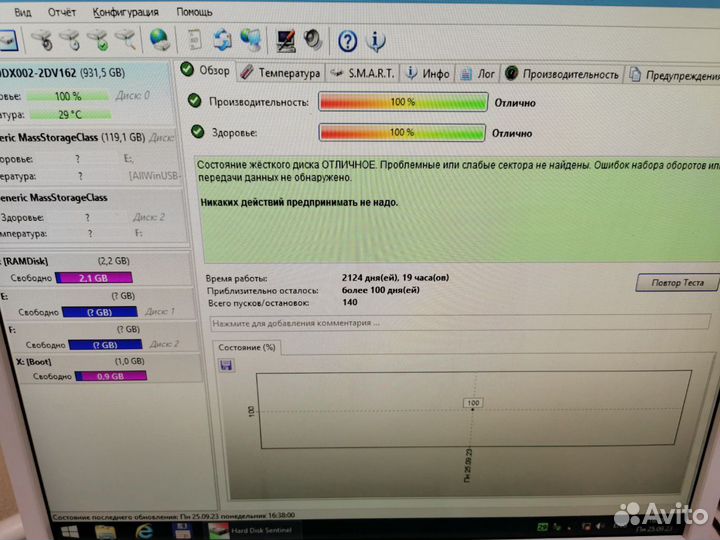Click the monitor with screwdriver configuration icon
720x540 pixels.
(x=286, y=40)
